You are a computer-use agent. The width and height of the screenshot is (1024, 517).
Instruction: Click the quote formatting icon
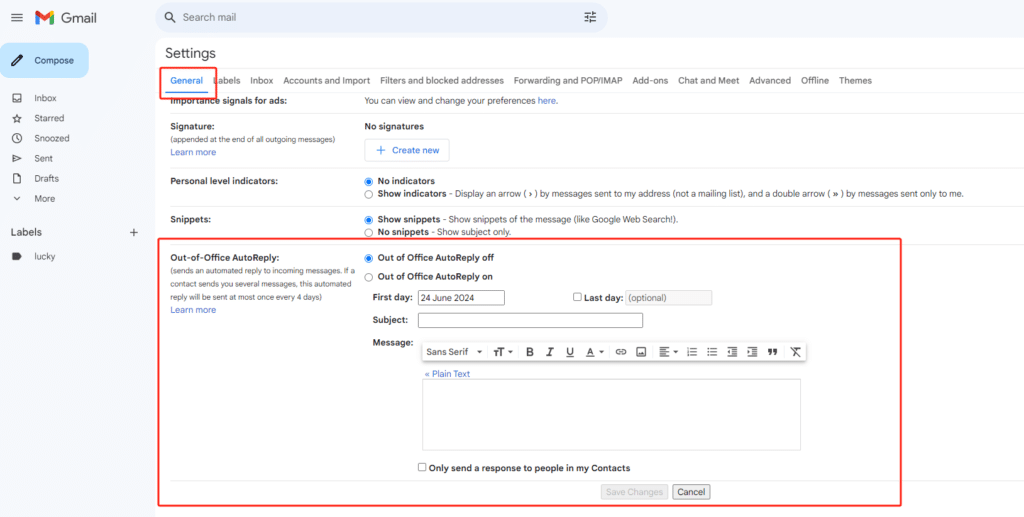point(772,352)
